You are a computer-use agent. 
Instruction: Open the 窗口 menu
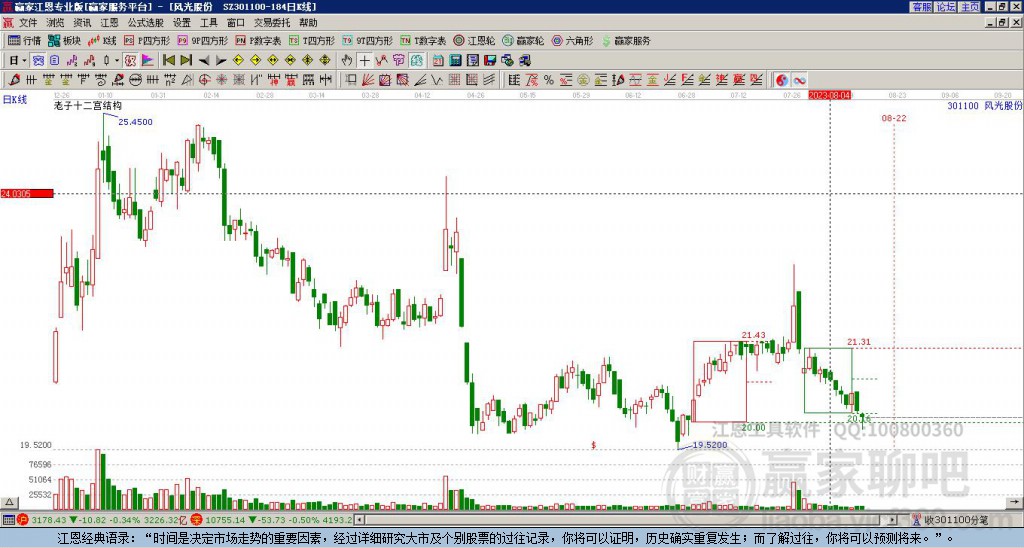(x=236, y=23)
